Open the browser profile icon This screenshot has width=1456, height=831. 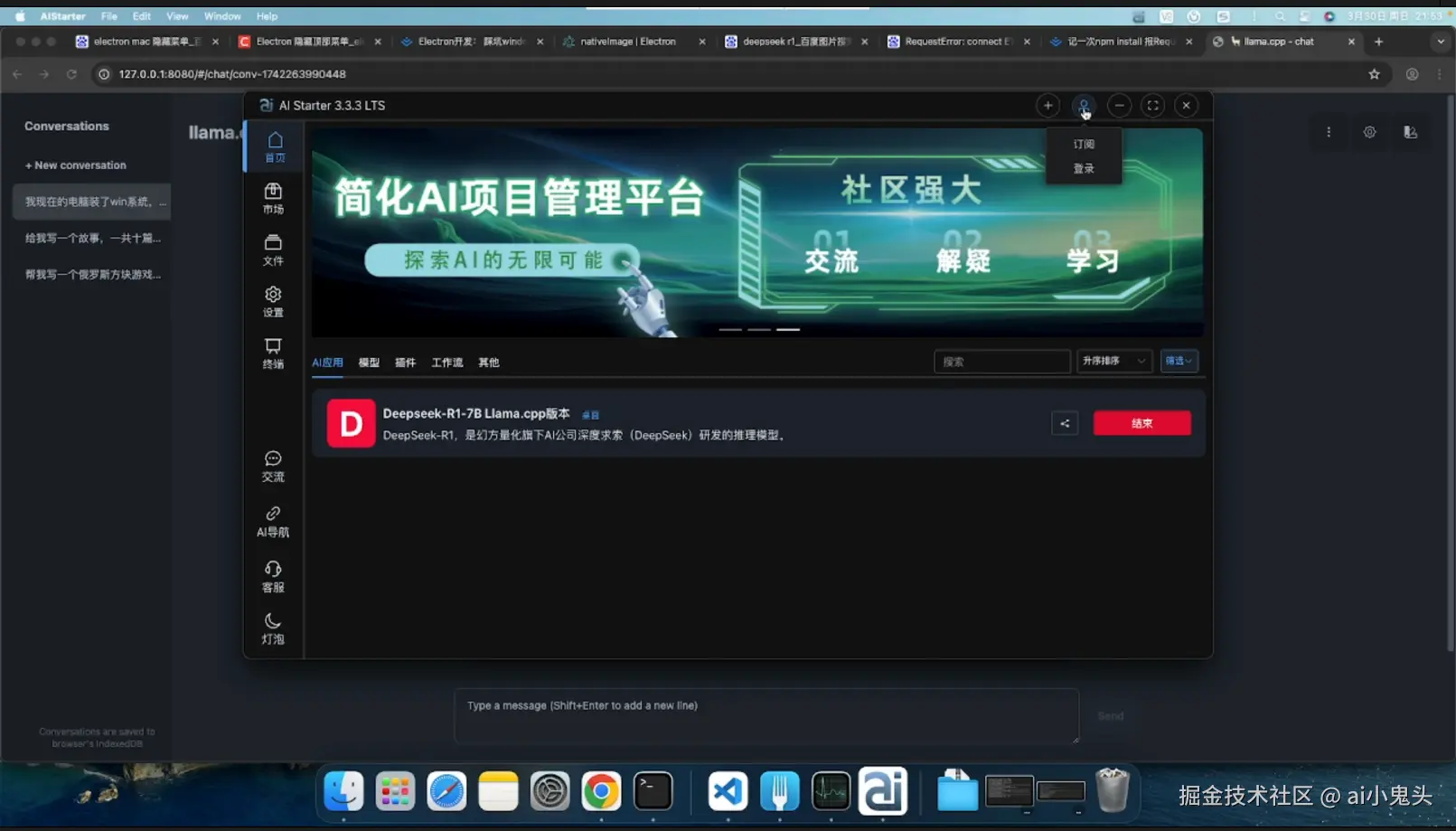click(x=1412, y=74)
